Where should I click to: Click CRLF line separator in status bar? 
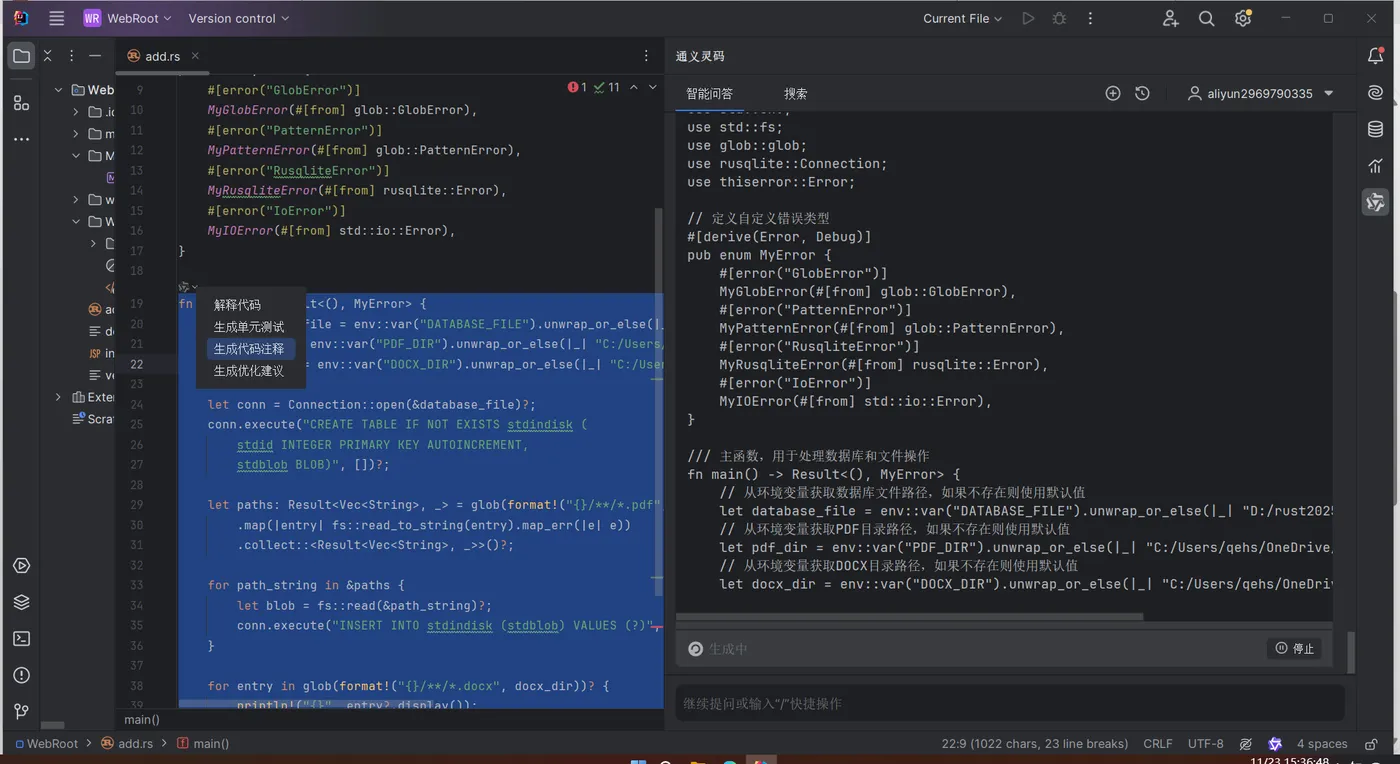1158,744
